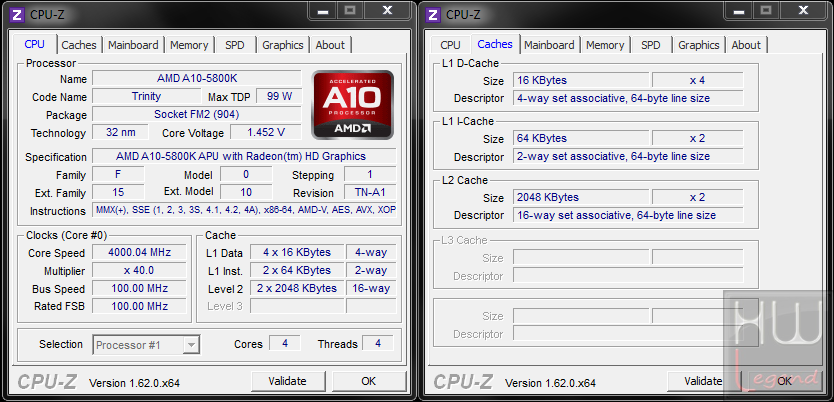Image resolution: width=834 pixels, height=402 pixels.
Task: Click the Technology value 32 nm
Action: point(120,132)
